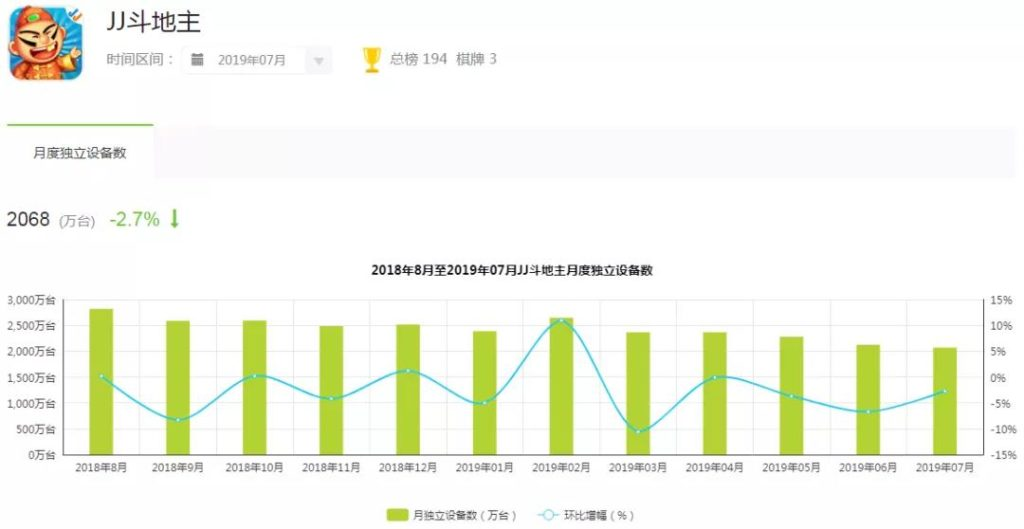The height and width of the screenshot is (529, 1024).
Task: Click the 2019年07月 x-axis label
Action: 944,468
